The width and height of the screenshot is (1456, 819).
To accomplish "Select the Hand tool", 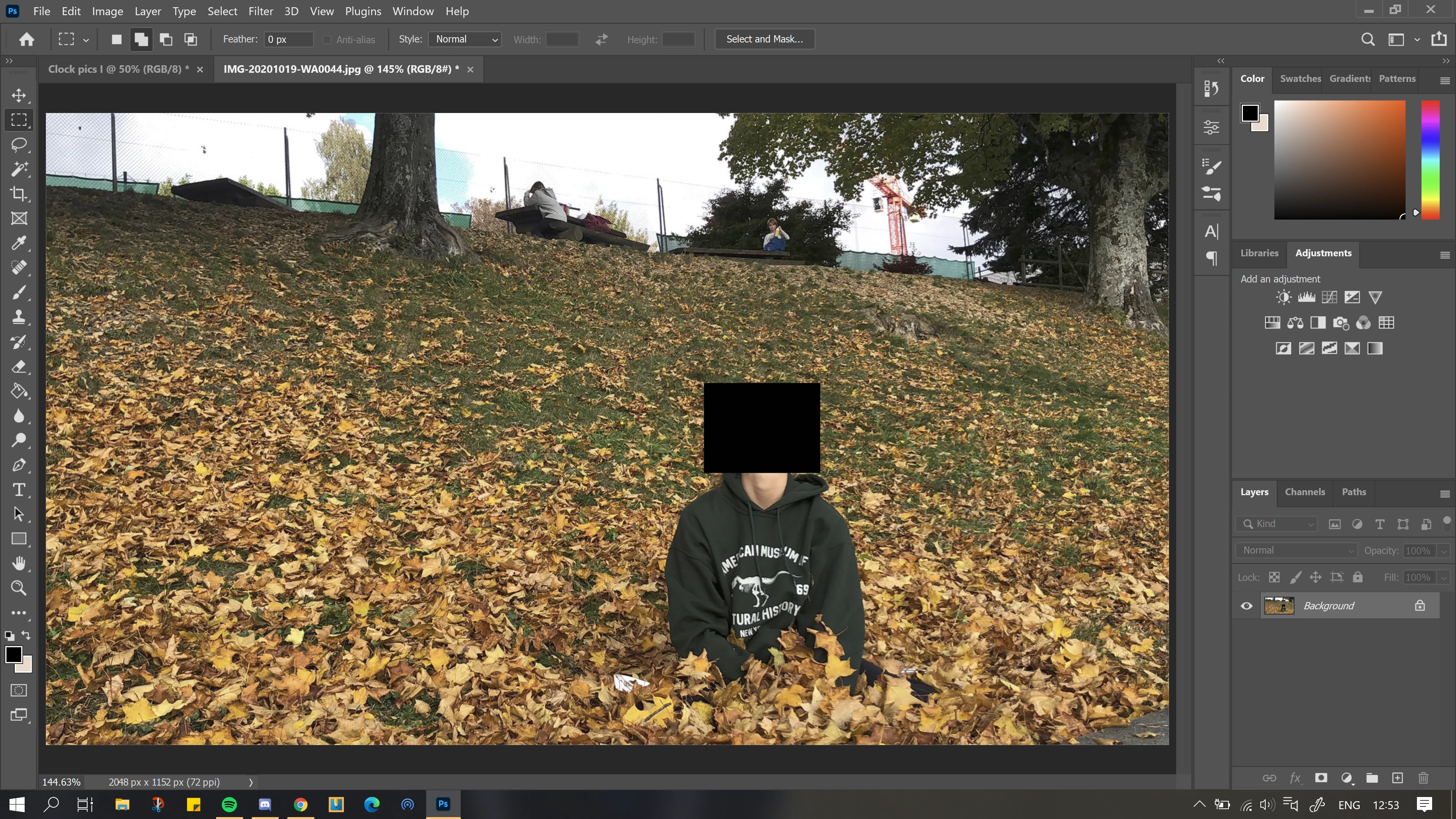I will point(19,563).
